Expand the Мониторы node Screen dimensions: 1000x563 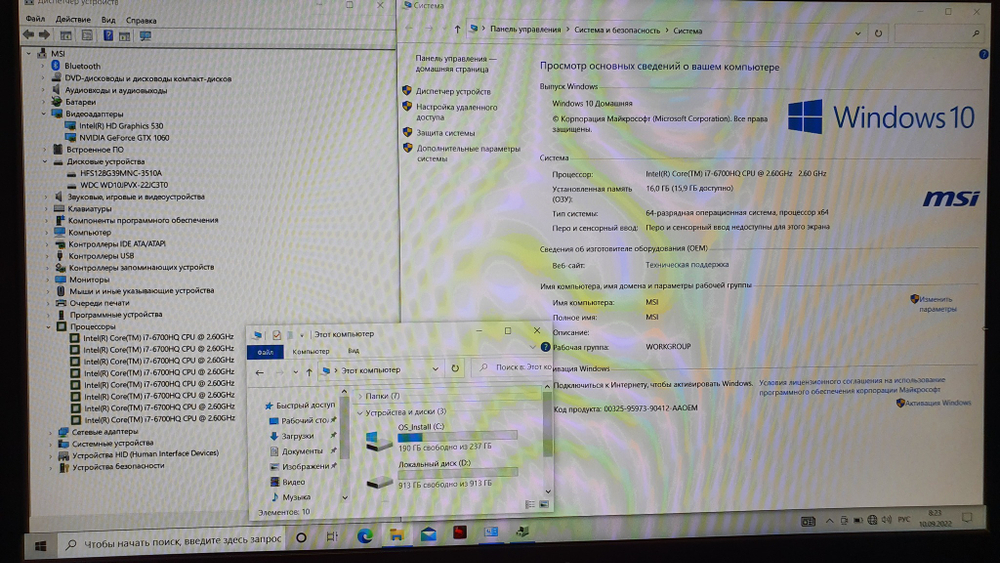pyautogui.click(x=48, y=279)
